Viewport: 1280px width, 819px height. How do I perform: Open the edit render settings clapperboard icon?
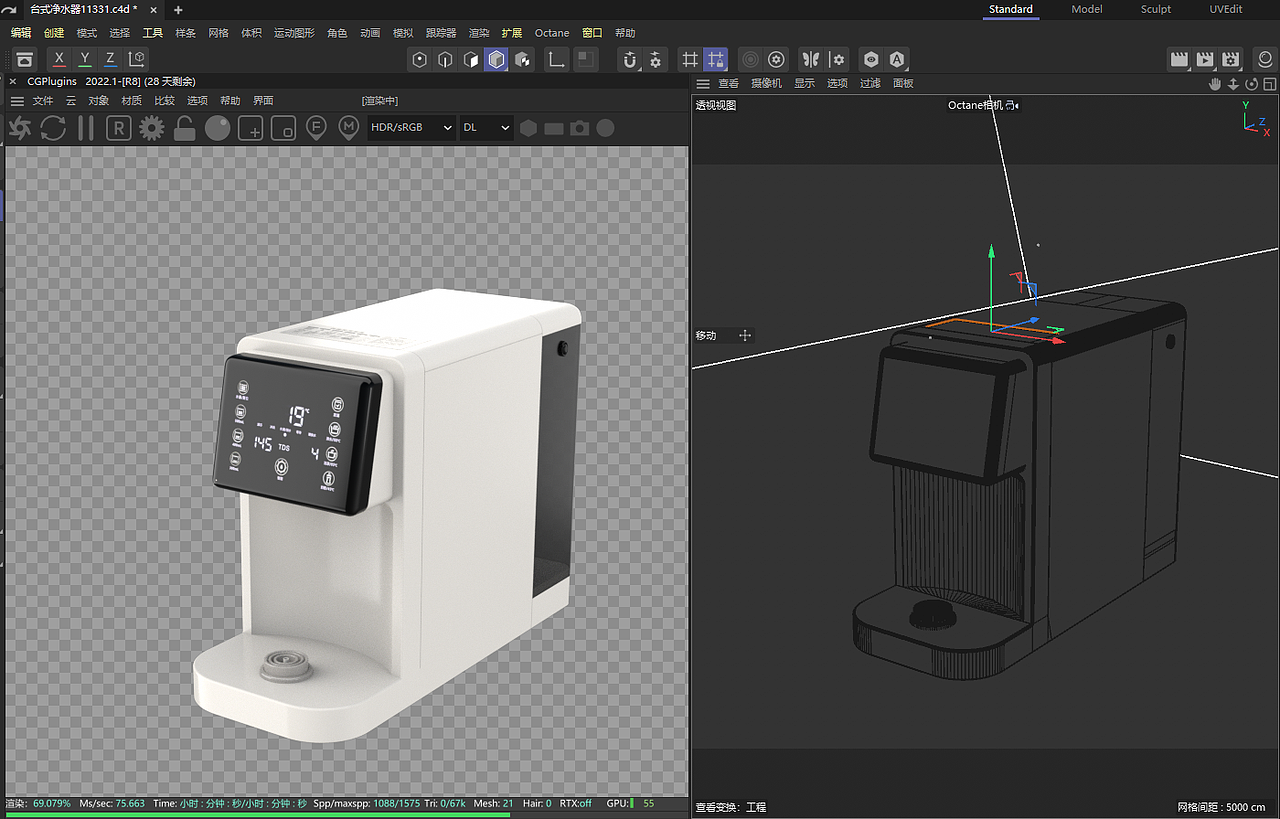pos(1231,60)
